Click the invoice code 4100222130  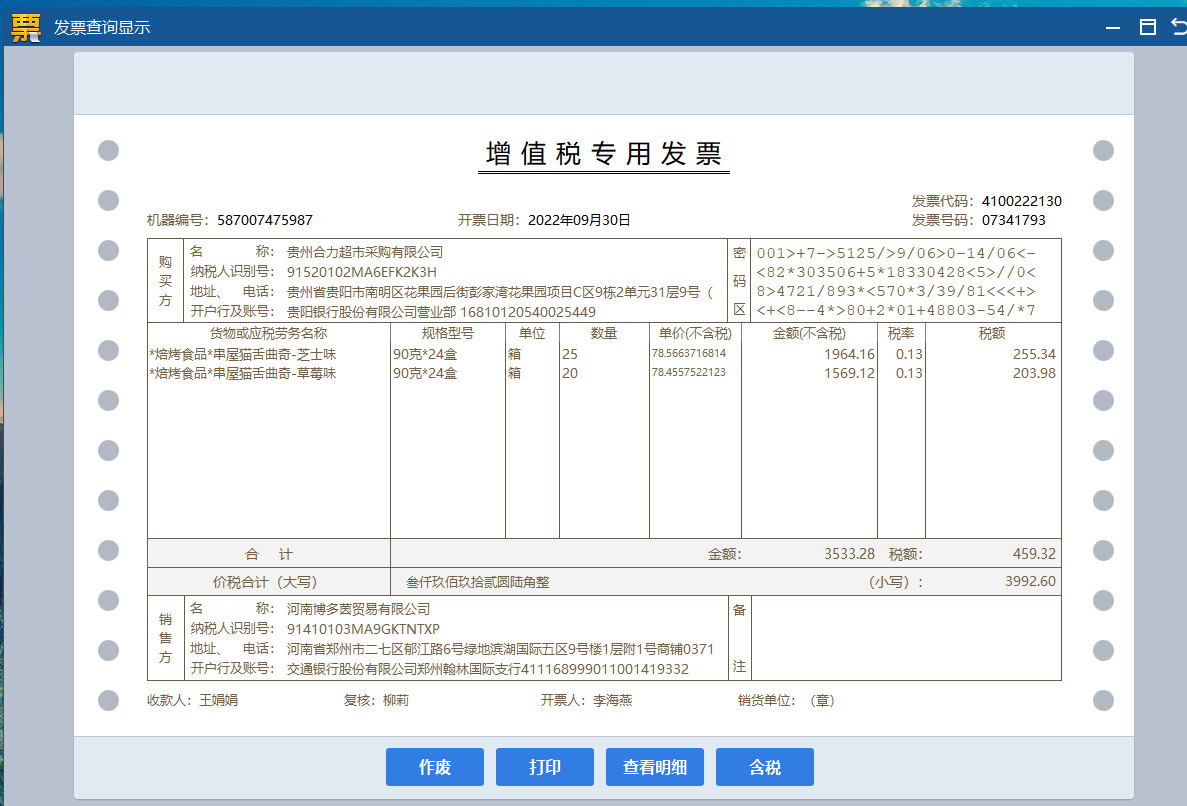(1021, 201)
